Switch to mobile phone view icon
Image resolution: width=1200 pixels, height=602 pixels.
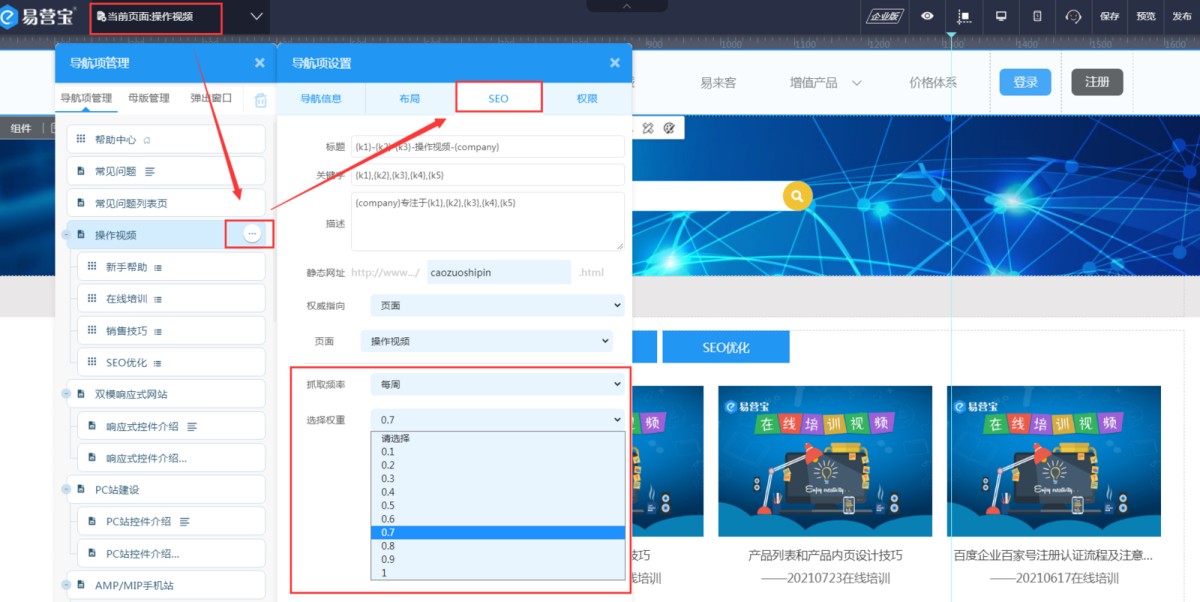pyautogui.click(x=1037, y=16)
